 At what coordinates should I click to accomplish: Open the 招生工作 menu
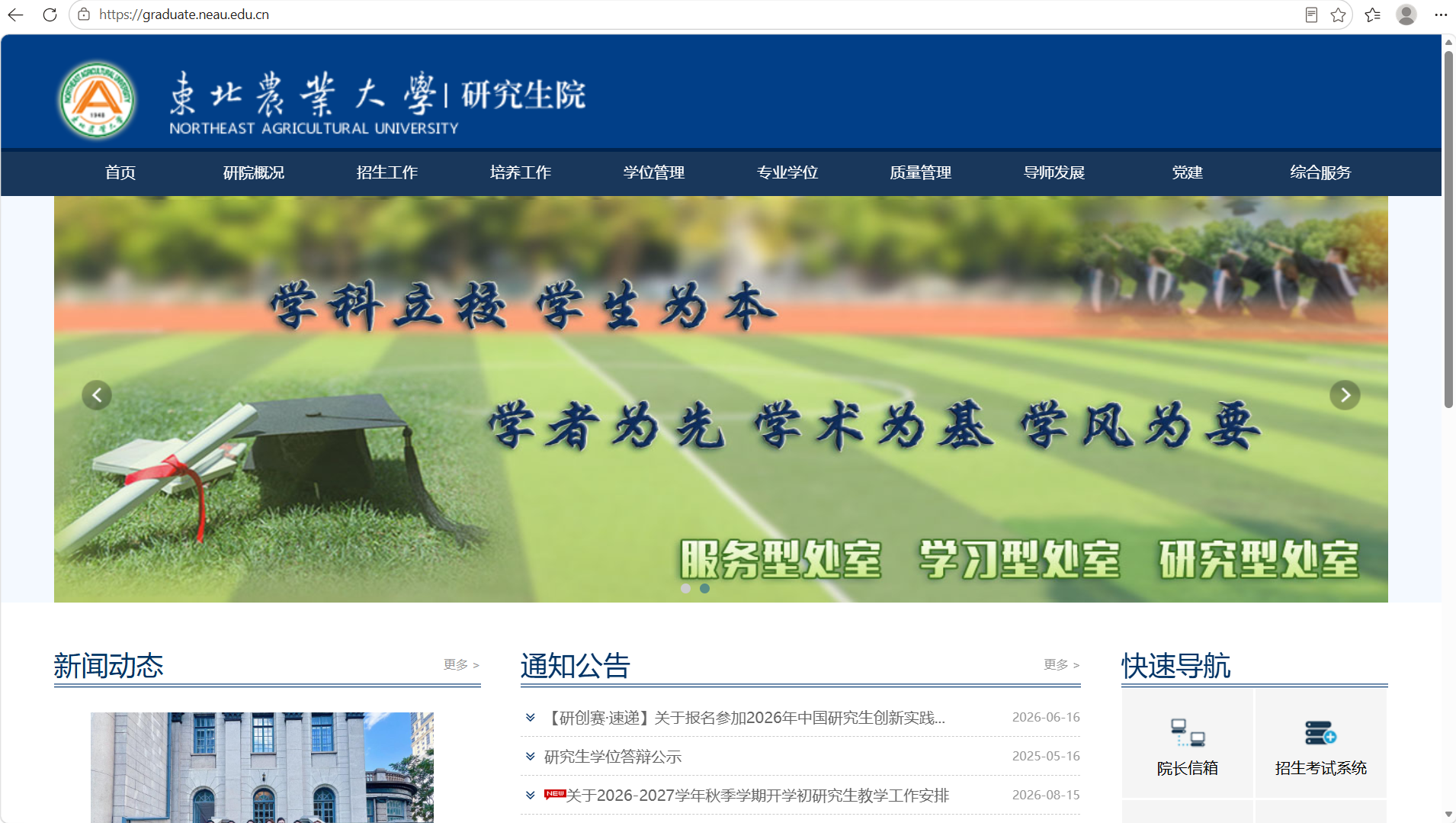coord(387,172)
